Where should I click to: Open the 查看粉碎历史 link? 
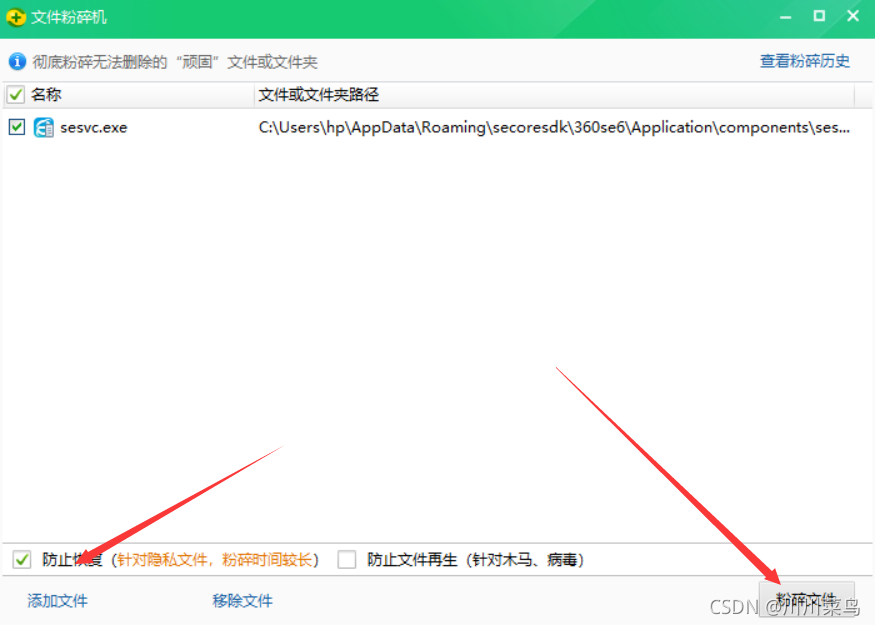[805, 61]
